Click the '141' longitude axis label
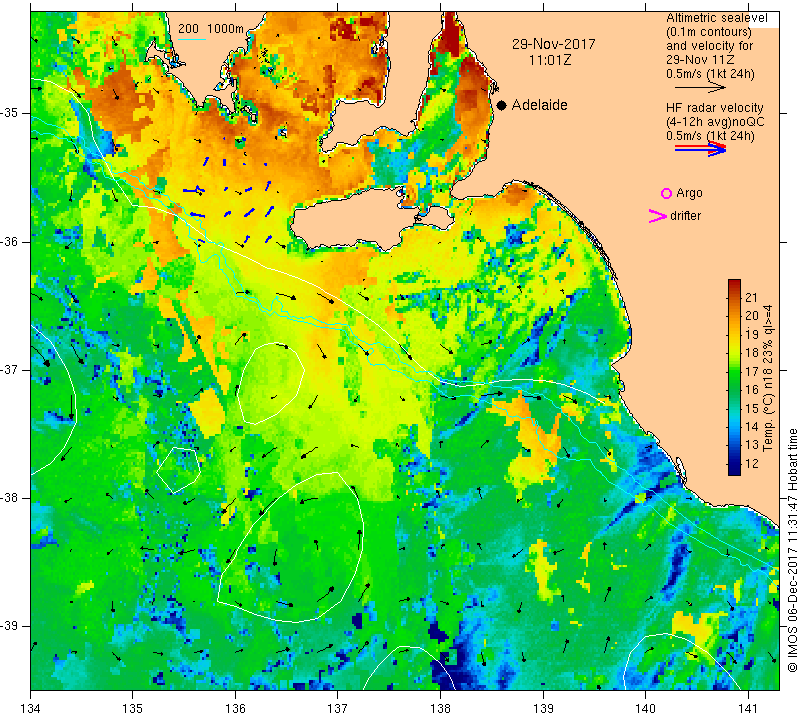The width and height of the screenshot is (800, 720). point(748,708)
